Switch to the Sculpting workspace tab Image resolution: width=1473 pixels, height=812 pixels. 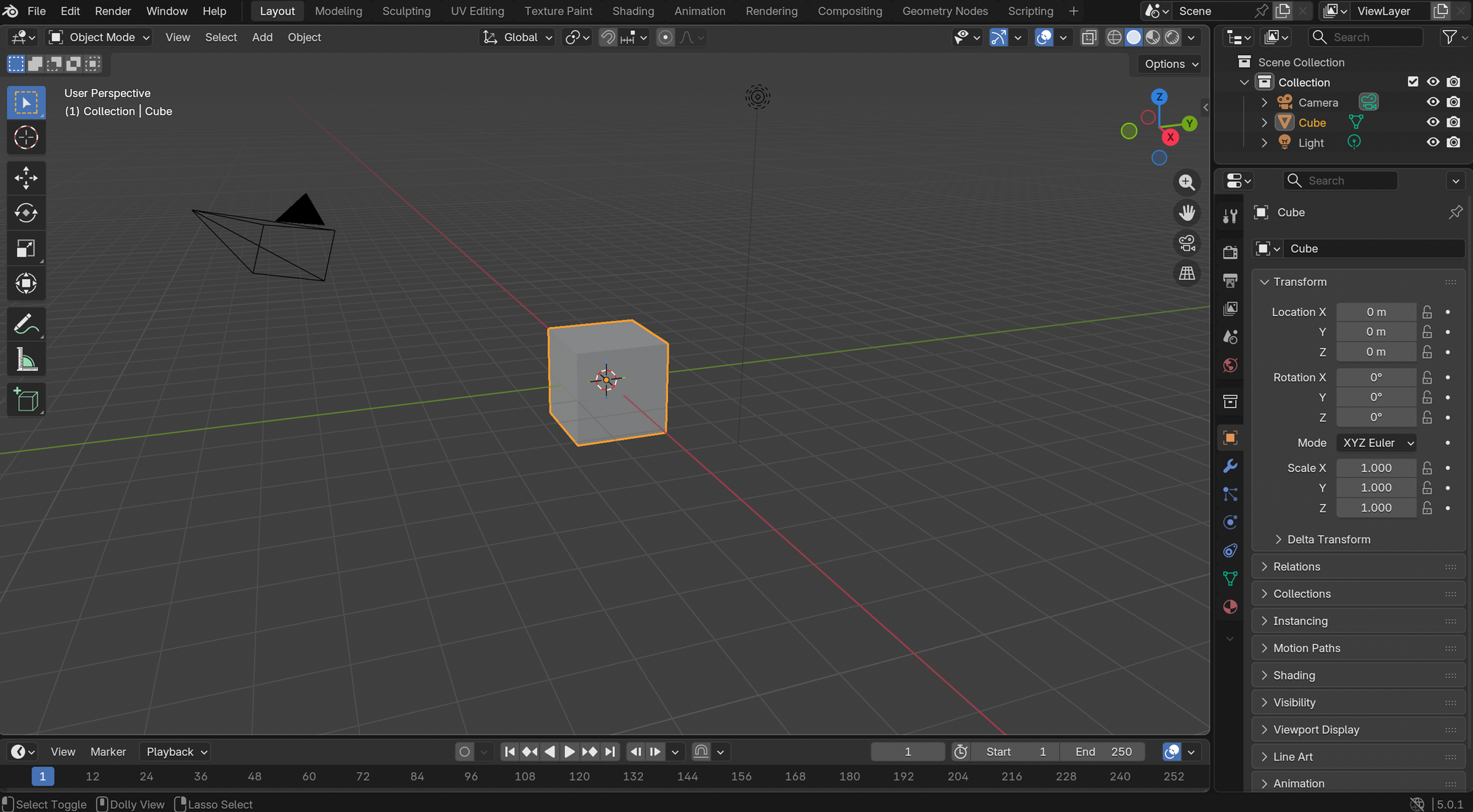406,11
